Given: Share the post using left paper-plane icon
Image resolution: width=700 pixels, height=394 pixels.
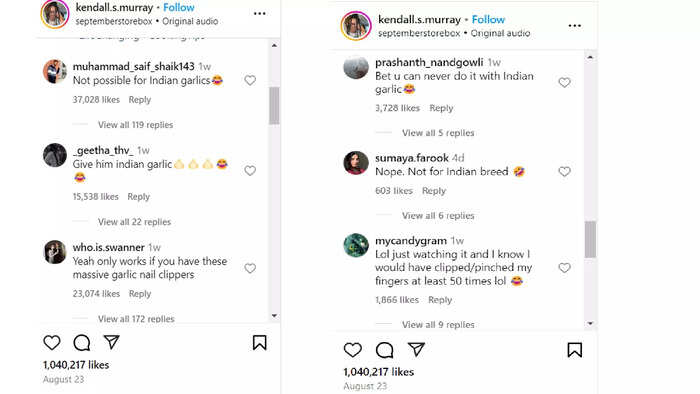Looking at the screenshot, I should click(111, 342).
